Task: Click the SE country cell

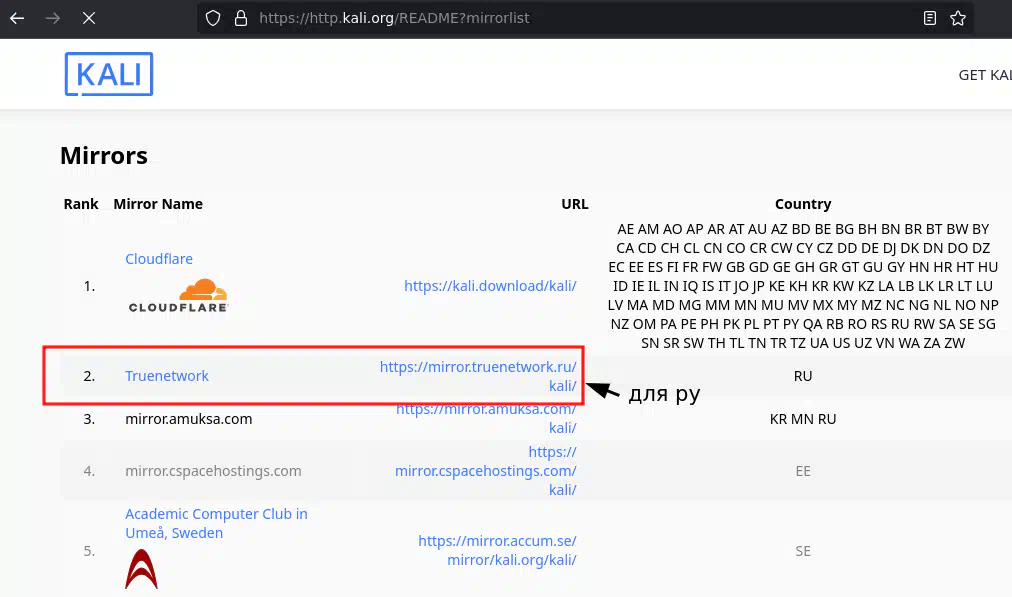Action: click(803, 551)
